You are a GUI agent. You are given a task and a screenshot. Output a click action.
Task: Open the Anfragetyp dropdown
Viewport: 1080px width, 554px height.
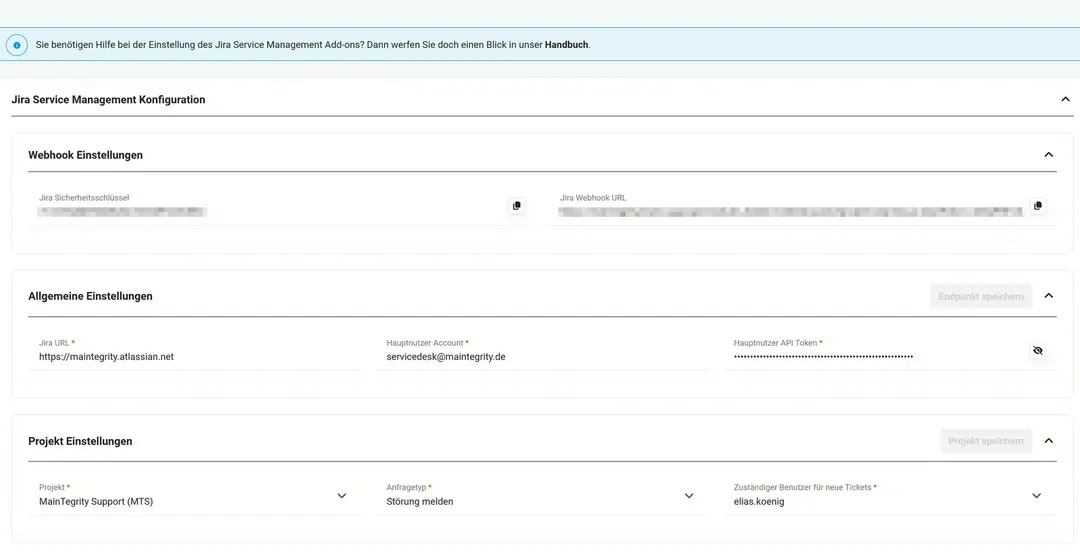[542, 496]
